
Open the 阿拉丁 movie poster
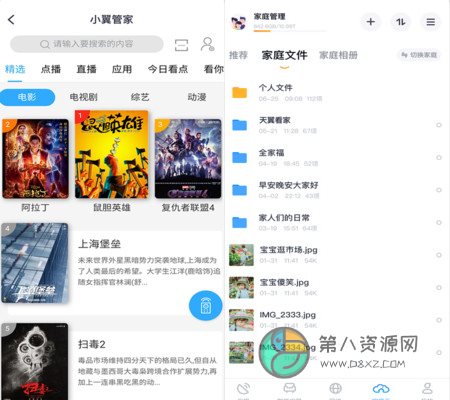point(35,159)
